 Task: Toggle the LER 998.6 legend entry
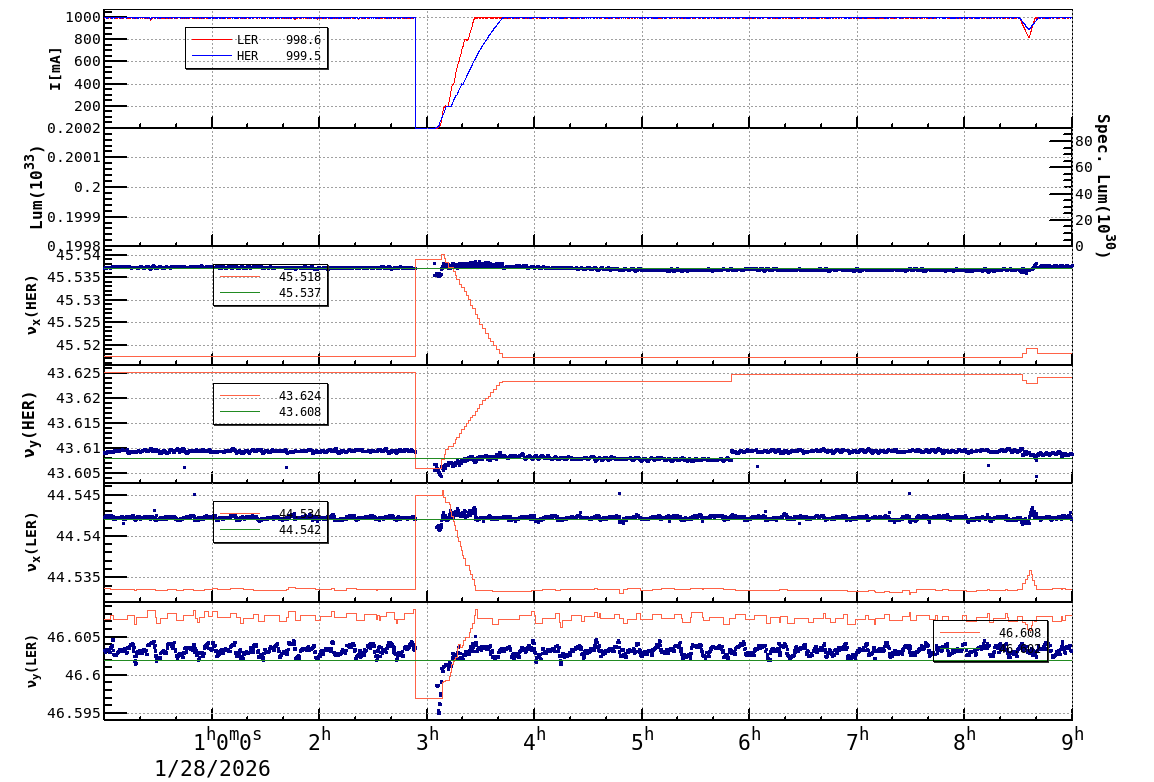[270, 40]
